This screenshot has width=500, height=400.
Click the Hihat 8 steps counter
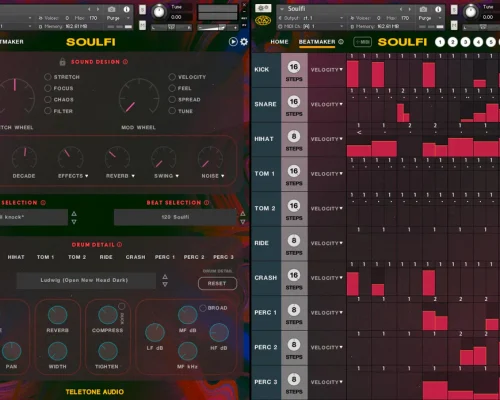tap(294, 136)
